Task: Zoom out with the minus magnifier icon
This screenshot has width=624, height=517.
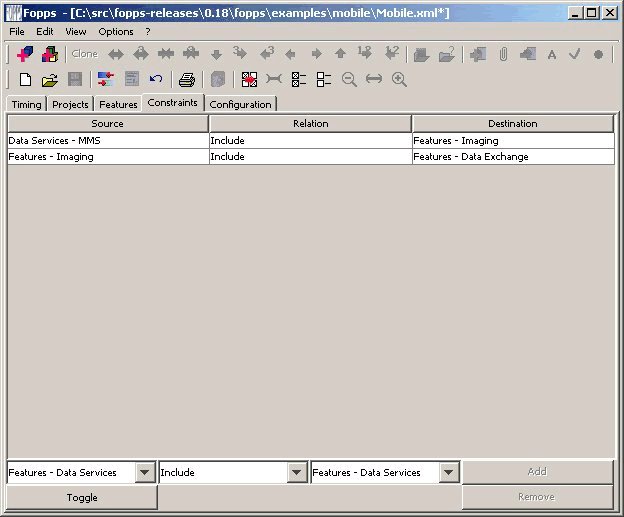Action: tap(349, 80)
